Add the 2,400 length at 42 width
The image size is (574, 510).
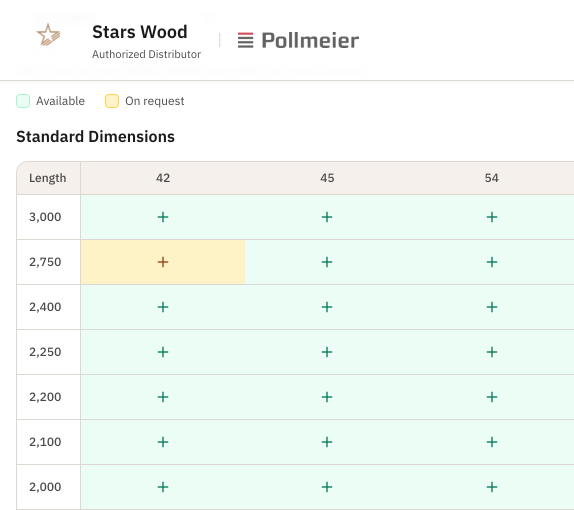[163, 307]
